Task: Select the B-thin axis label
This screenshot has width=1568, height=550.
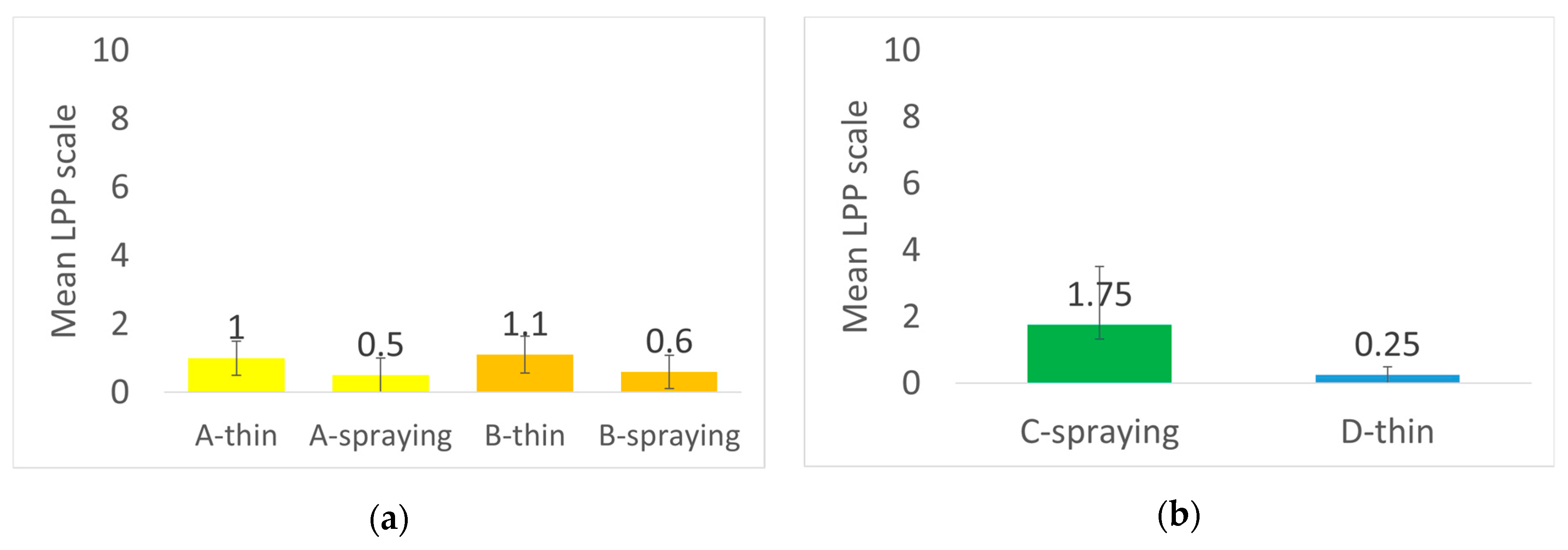Action: click(525, 435)
